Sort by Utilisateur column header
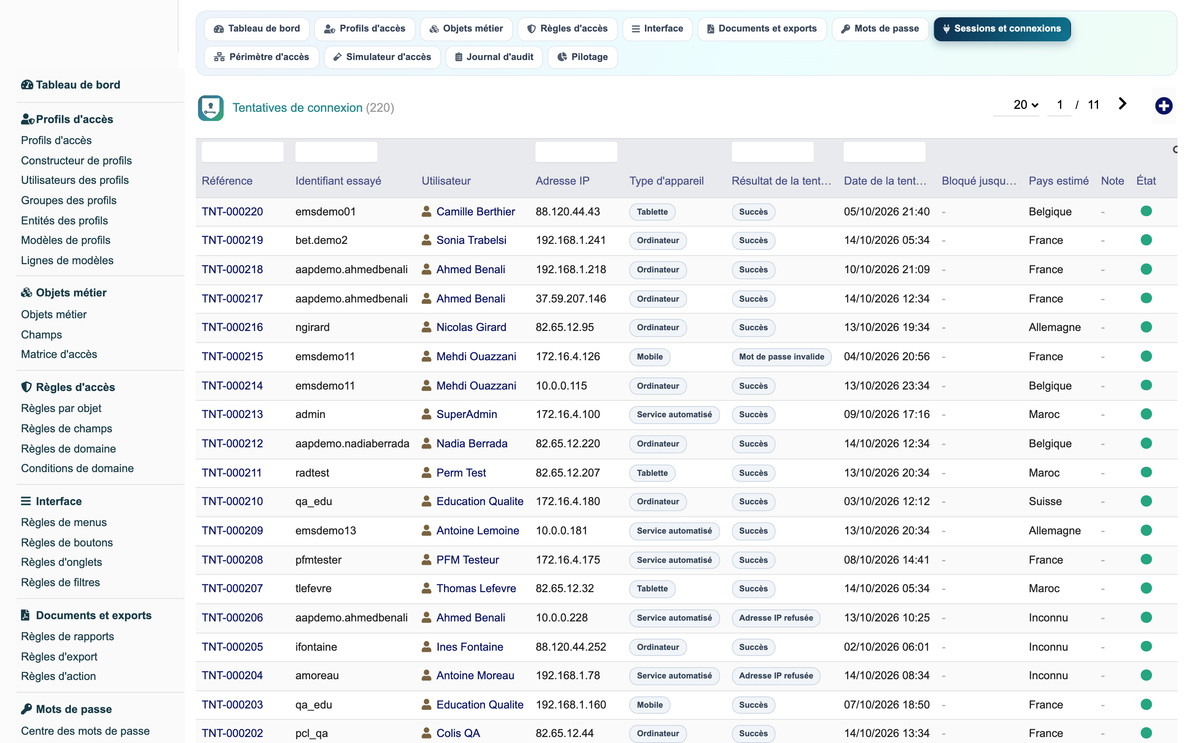The height and width of the screenshot is (743, 1200). click(446, 182)
